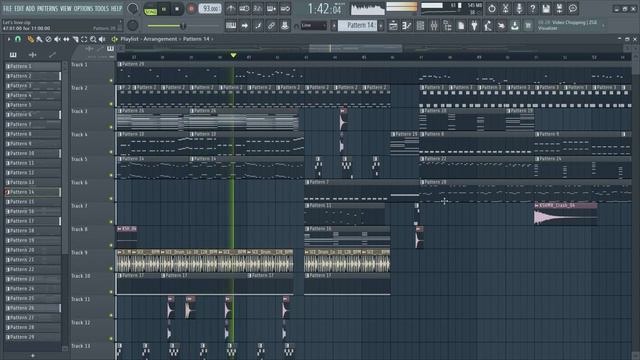Select Pattern 10 in the picker list
Image resolution: width=640 pixels, height=360 pixels.
coord(33,153)
